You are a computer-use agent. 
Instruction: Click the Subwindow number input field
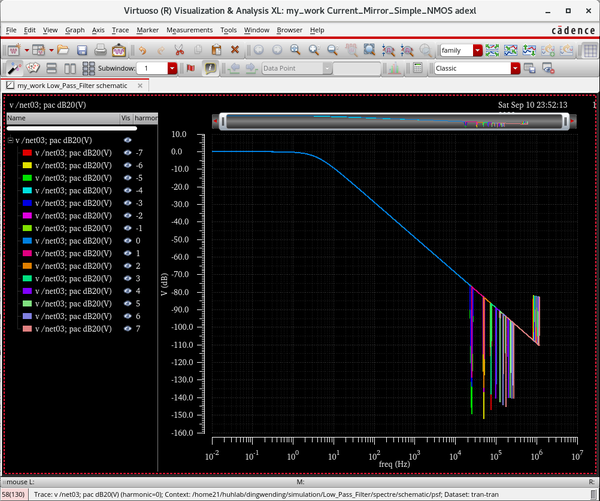[x=151, y=68]
